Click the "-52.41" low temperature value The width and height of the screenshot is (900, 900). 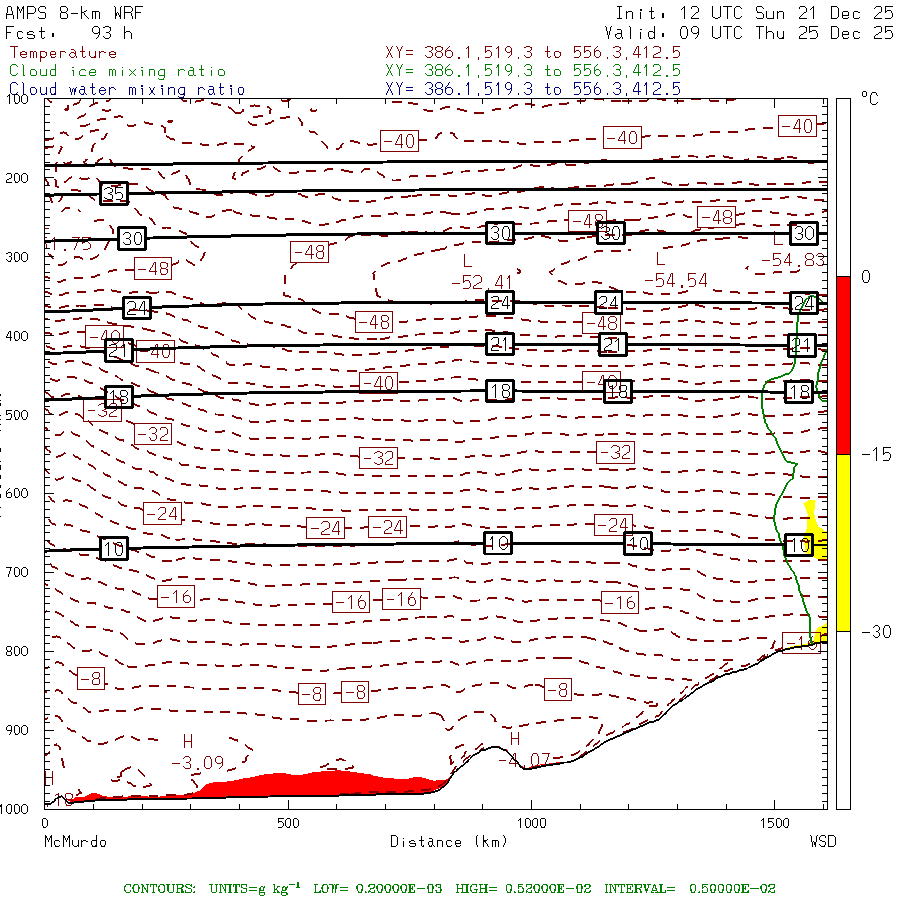point(482,282)
